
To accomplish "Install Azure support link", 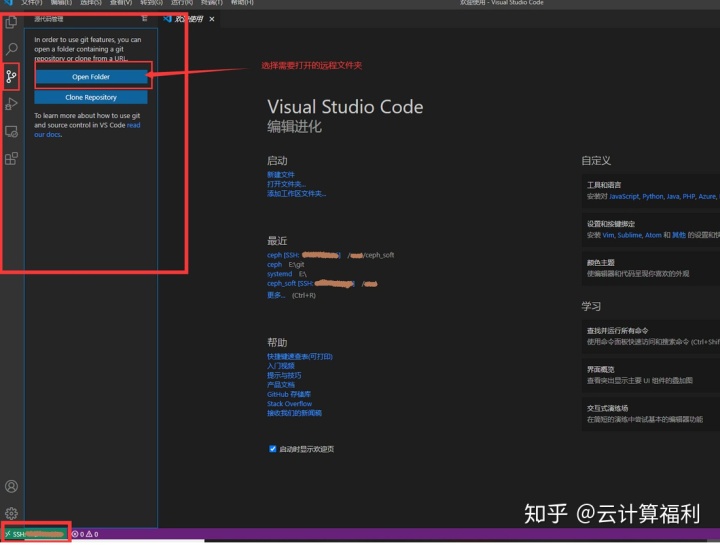I will tap(707, 197).
